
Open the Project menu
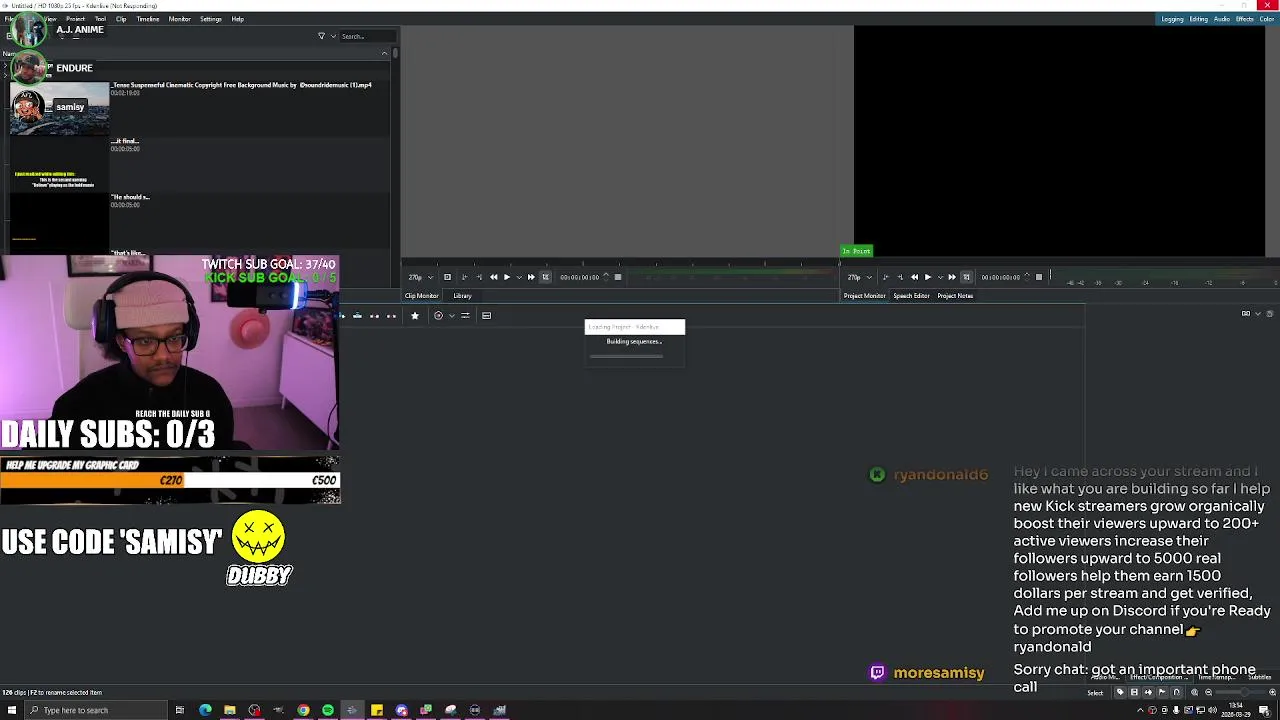[x=75, y=19]
